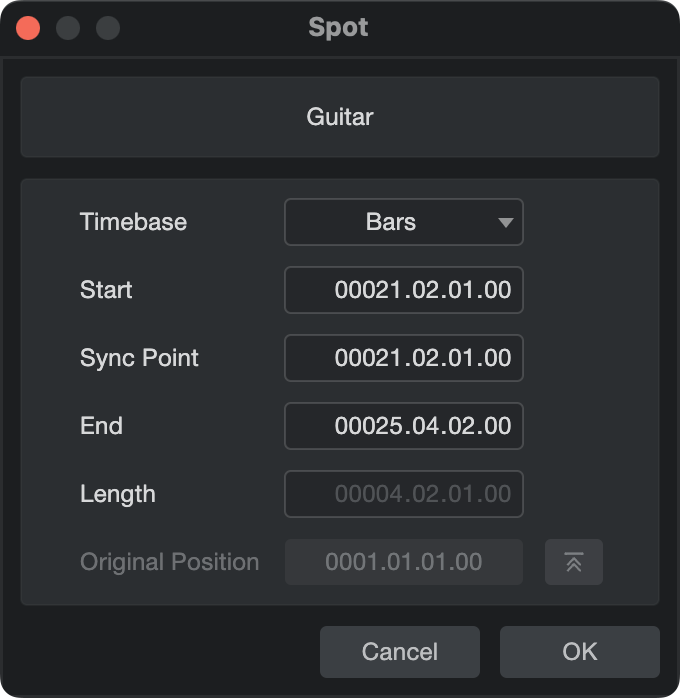Open the Timebase Bars dropdown
This screenshot has width=680, height=698.
coord(404,222)
